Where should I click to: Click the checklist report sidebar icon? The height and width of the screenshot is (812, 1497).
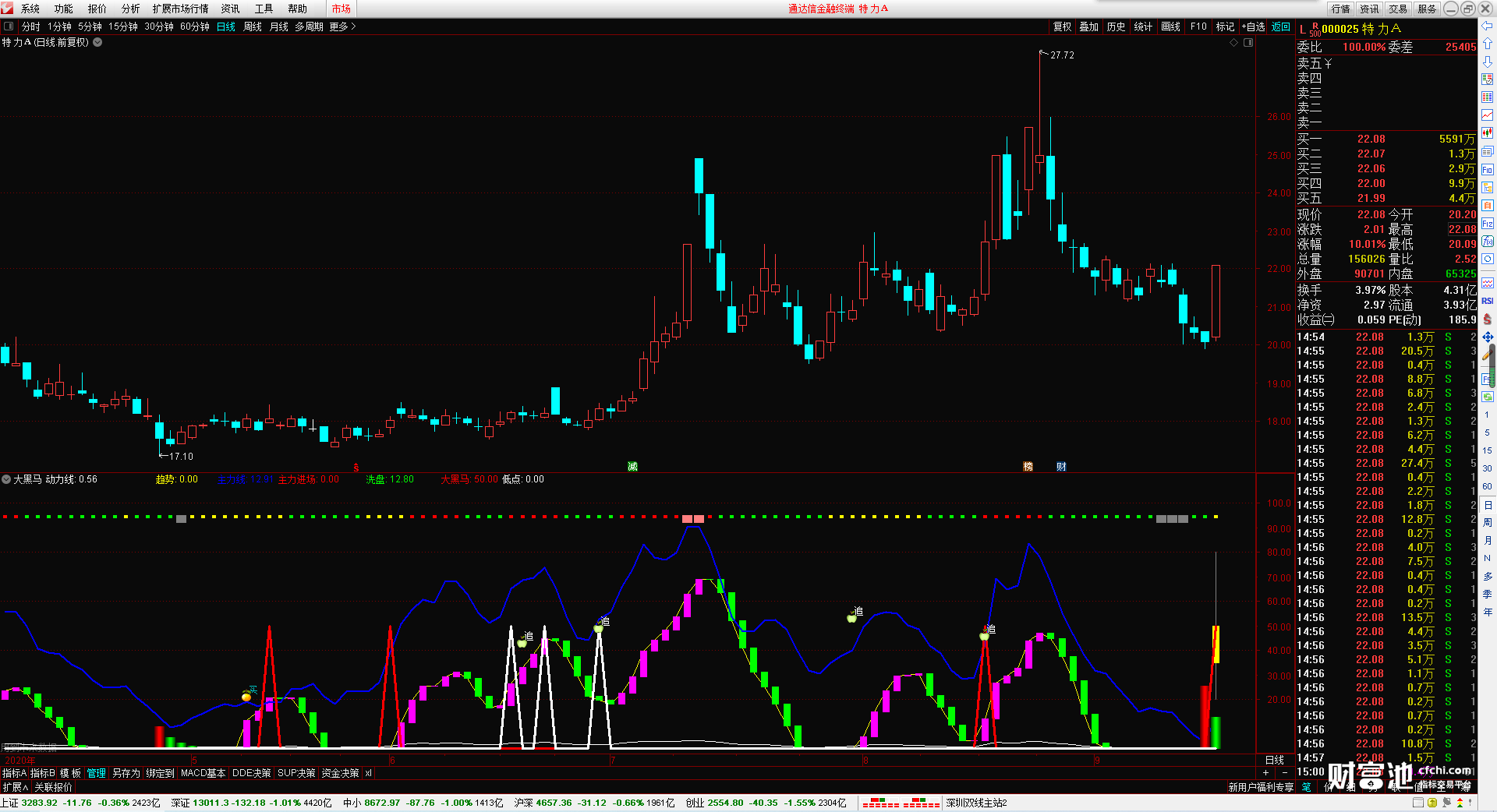[1488, 79]
